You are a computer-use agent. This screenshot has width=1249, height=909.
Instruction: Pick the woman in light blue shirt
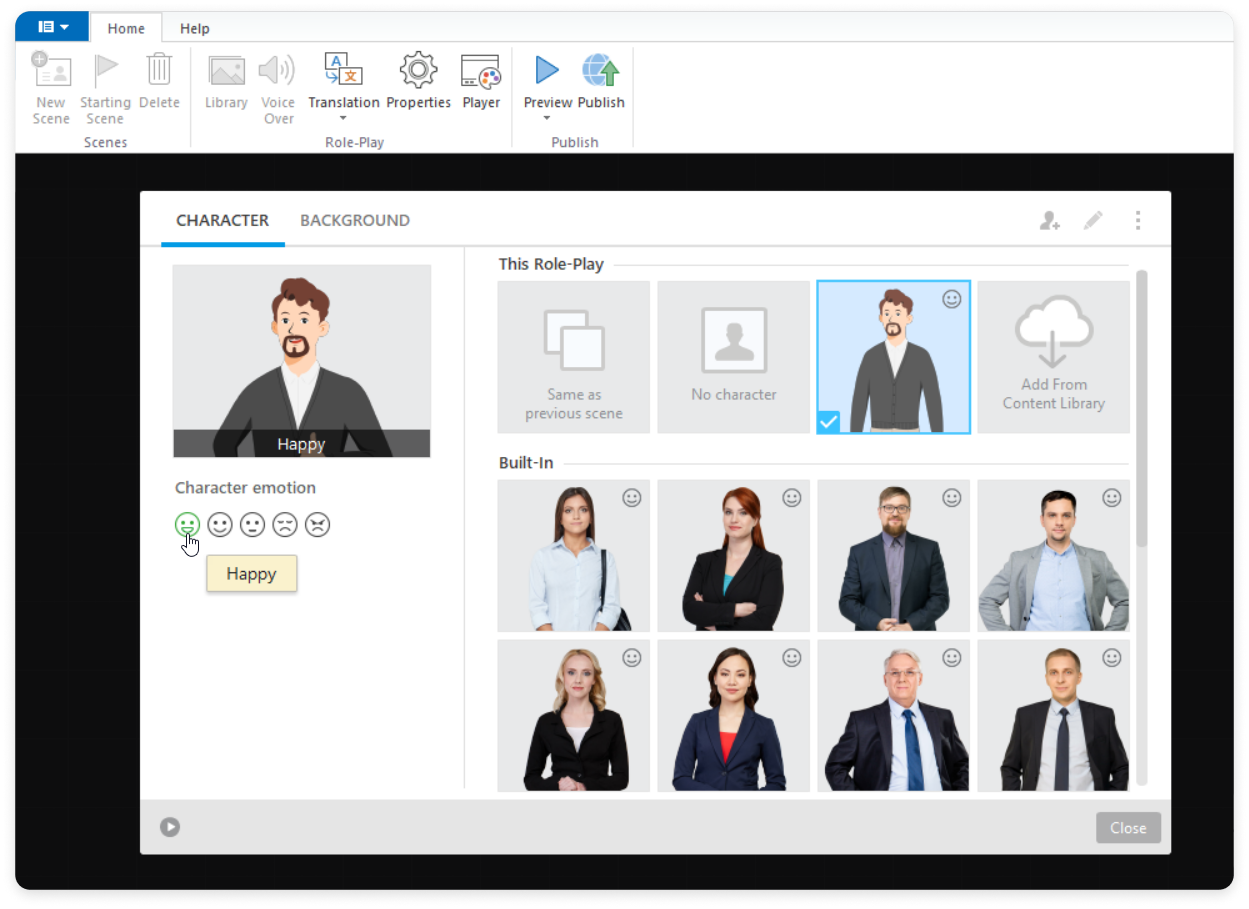click(574, 556)
